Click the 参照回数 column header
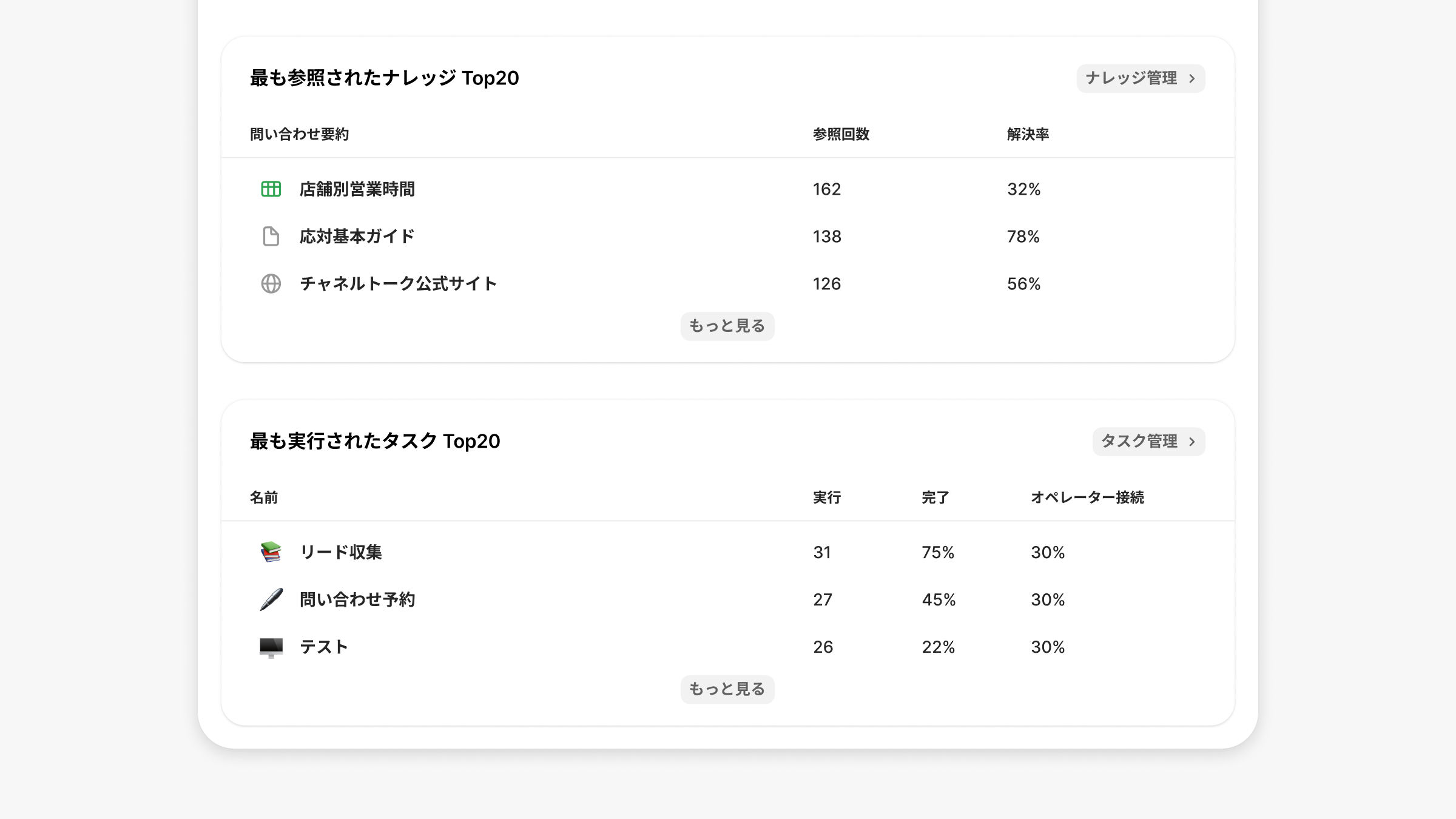Screen dimensions: 1456x819 [x=841, y=134]
